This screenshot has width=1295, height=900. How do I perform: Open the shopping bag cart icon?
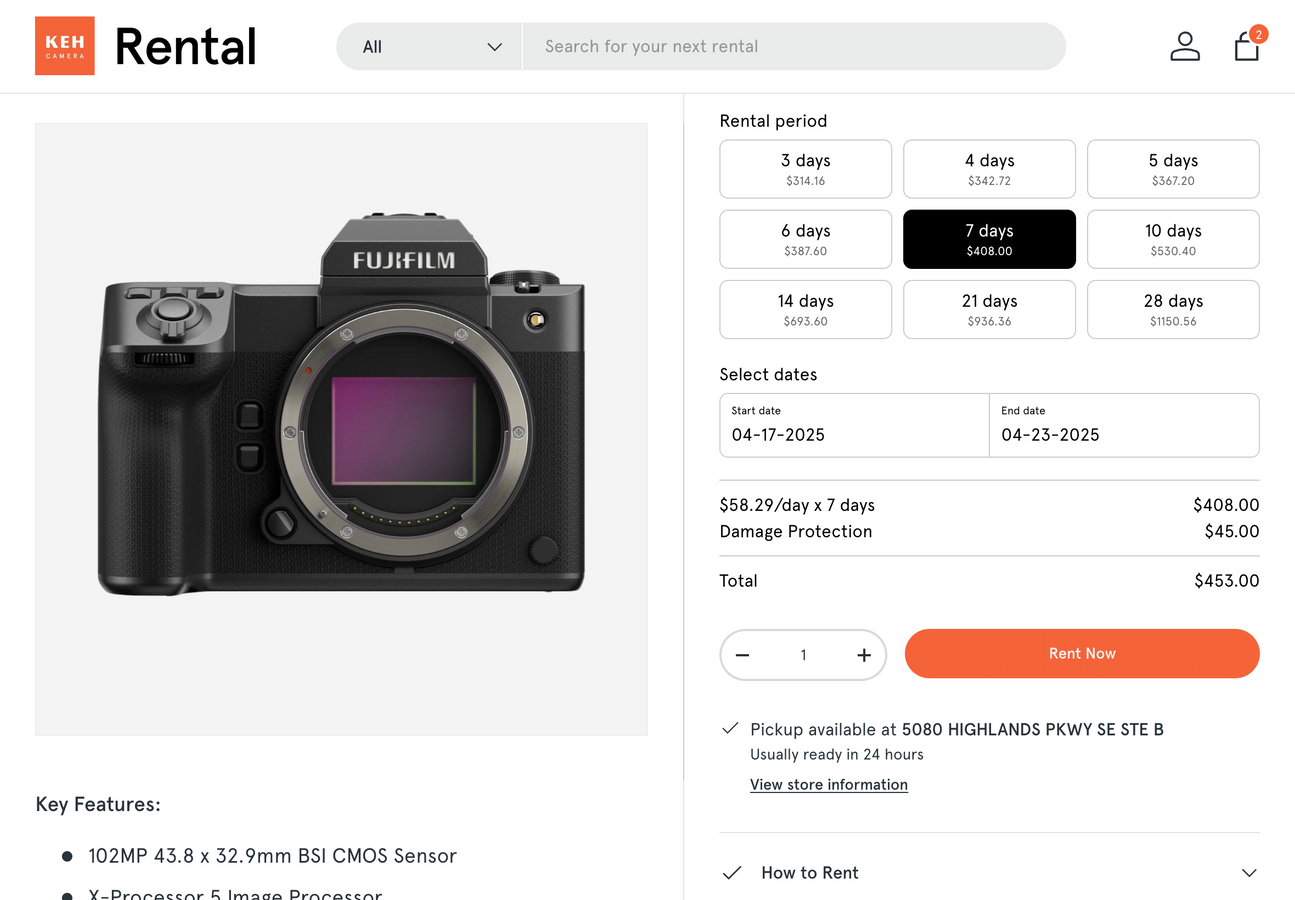pyautogui.click(x=1246, y=46)
